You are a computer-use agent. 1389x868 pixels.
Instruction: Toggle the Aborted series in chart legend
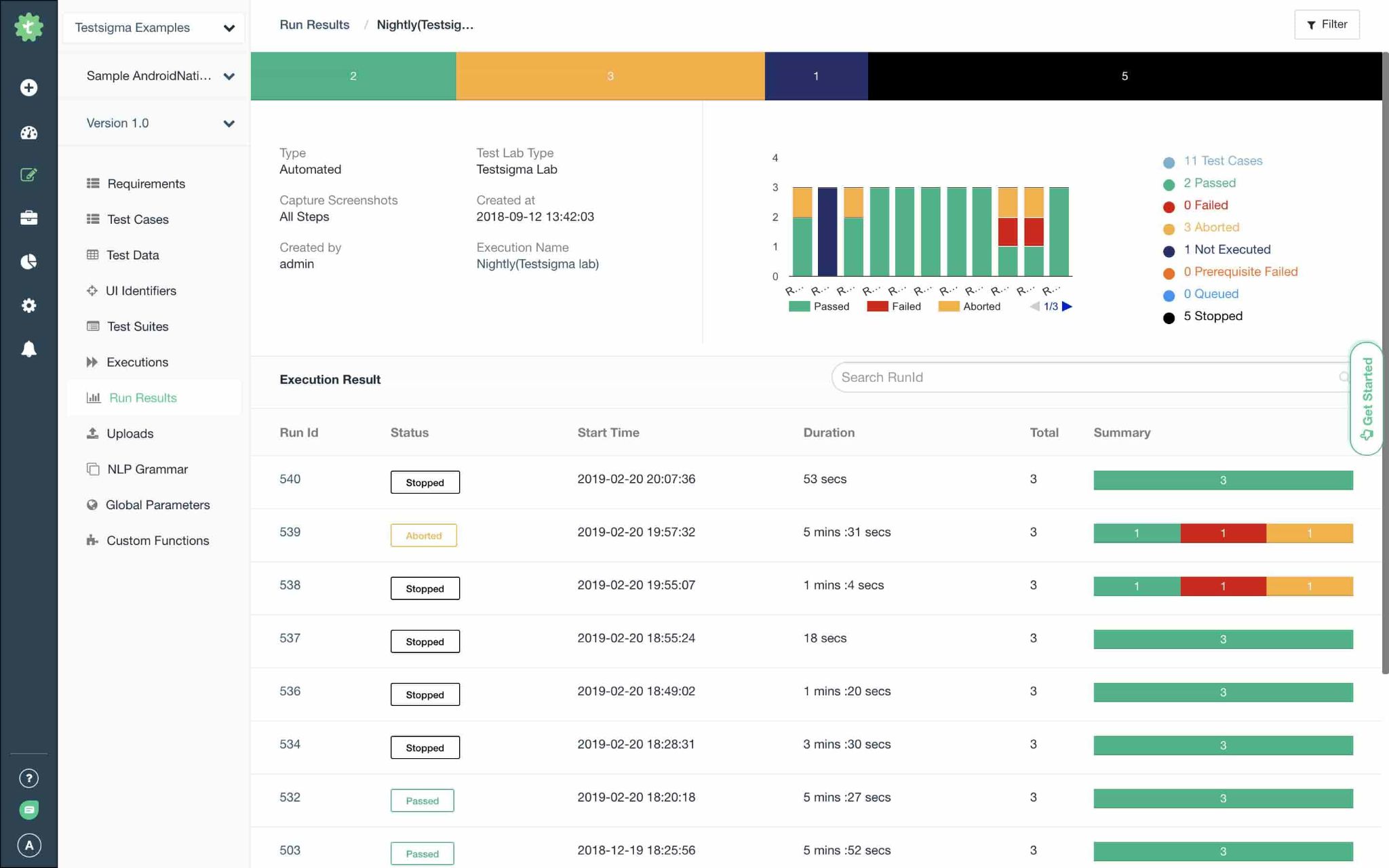pos(969,307)
